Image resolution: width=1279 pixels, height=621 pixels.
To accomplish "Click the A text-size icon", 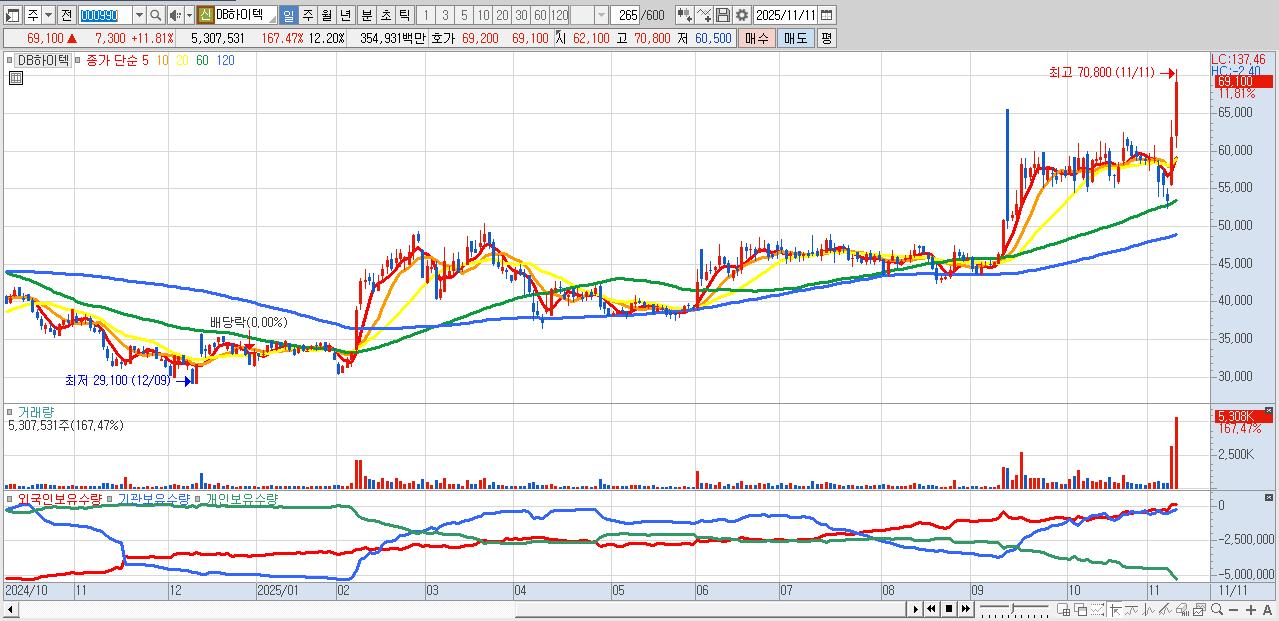I will coord(1268,610).
